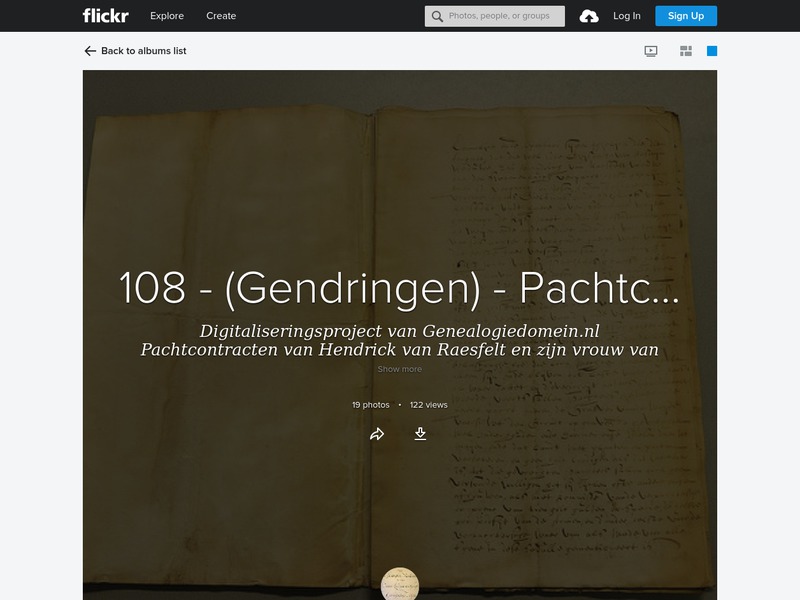Screen dimensions: 800x600
Task: Share this album using the arrow icon
Action: click(376, 434)
